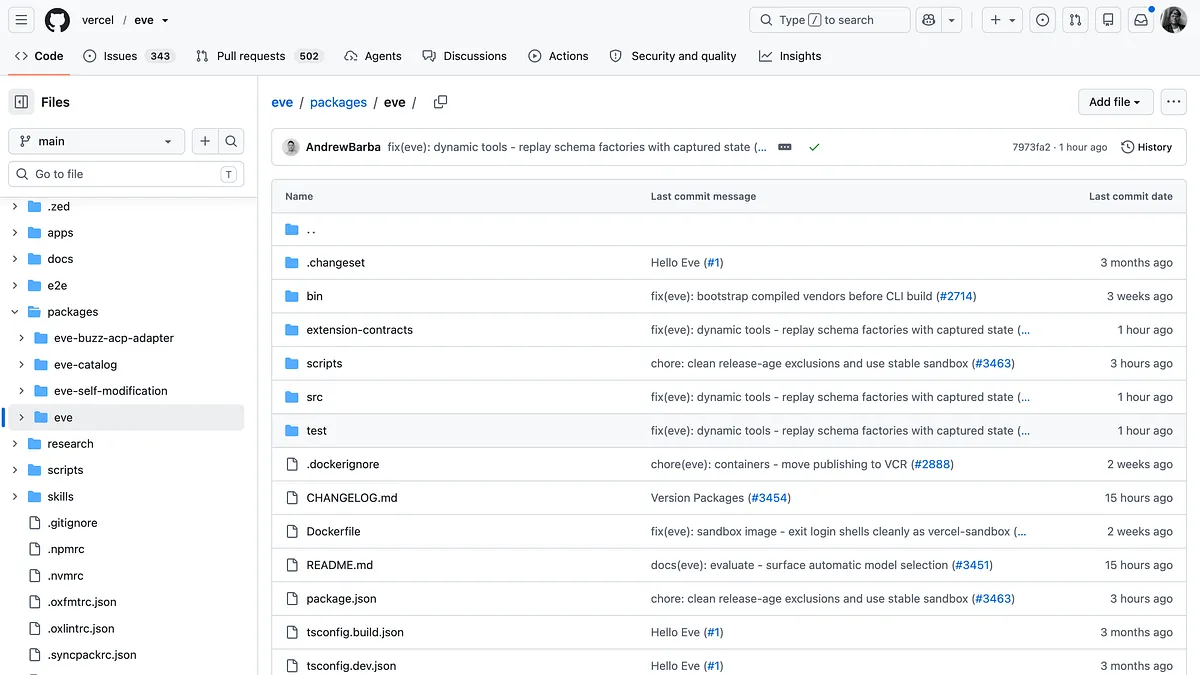The image size is (1200, 675).
Task: Open the hamburger navigation menu
Action: (x=21, y=20)
